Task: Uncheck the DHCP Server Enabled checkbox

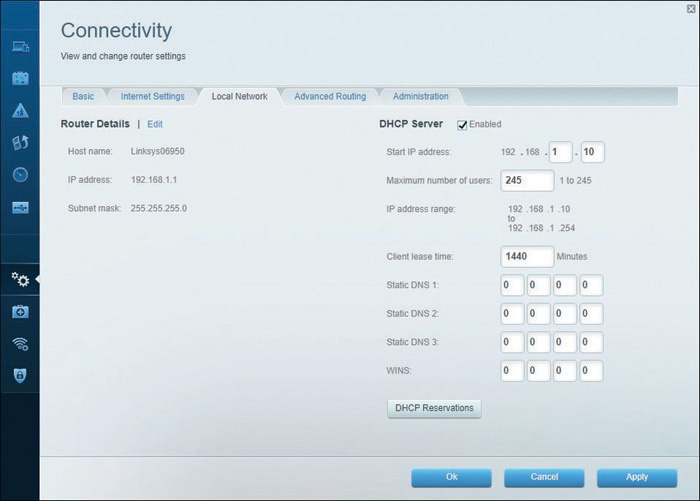Action: tap(462, 125)
